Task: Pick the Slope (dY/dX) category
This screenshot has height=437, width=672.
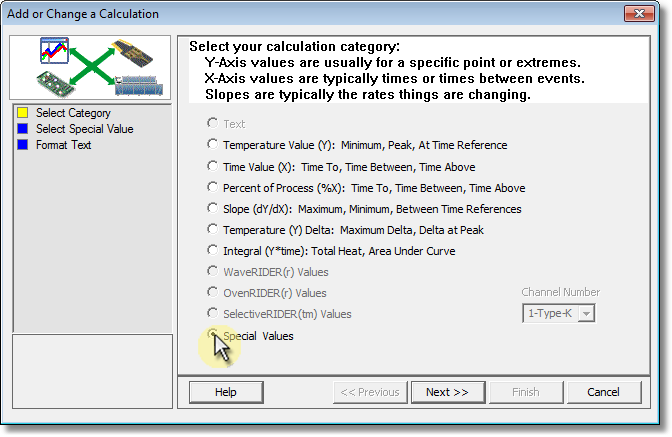Action: [x=213, y=208]
